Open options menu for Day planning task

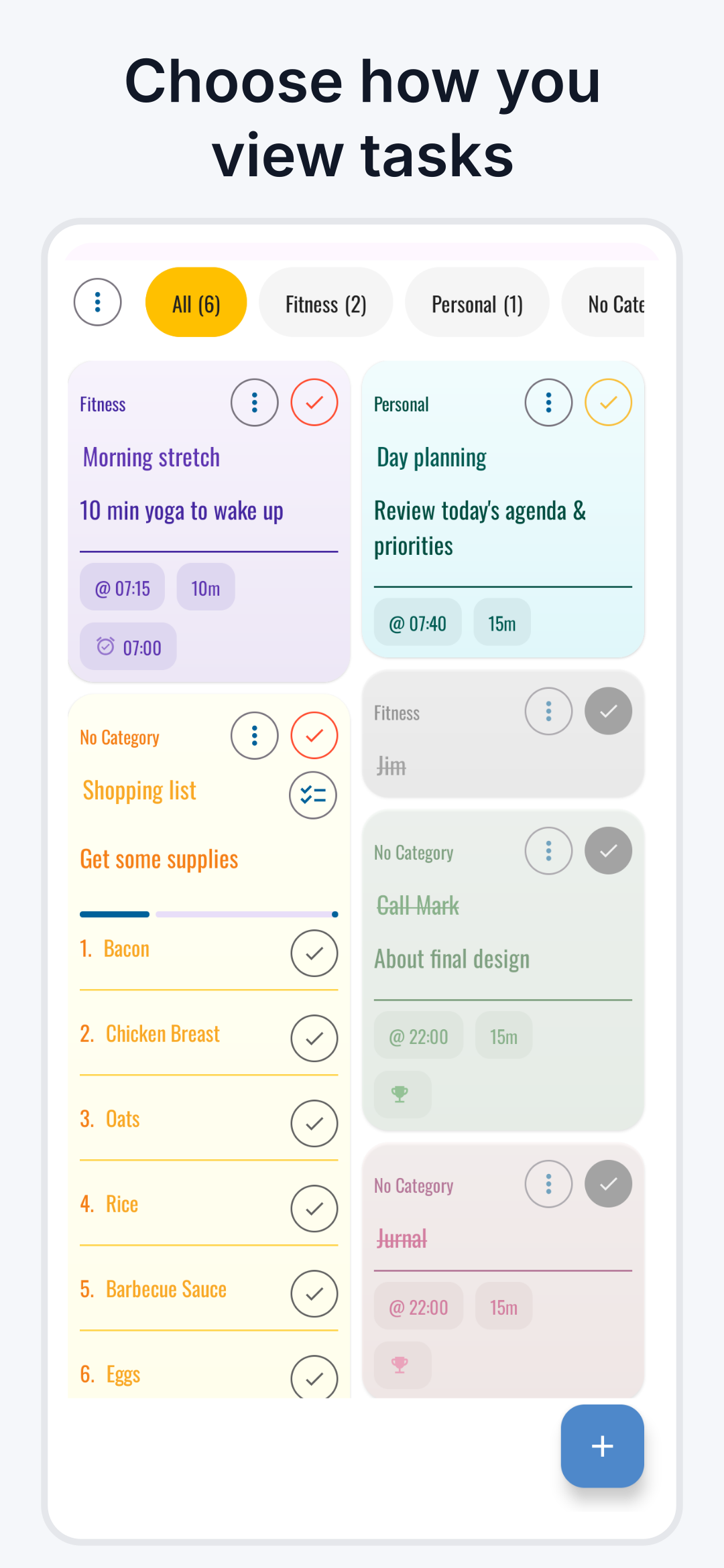tap(548, 403)
